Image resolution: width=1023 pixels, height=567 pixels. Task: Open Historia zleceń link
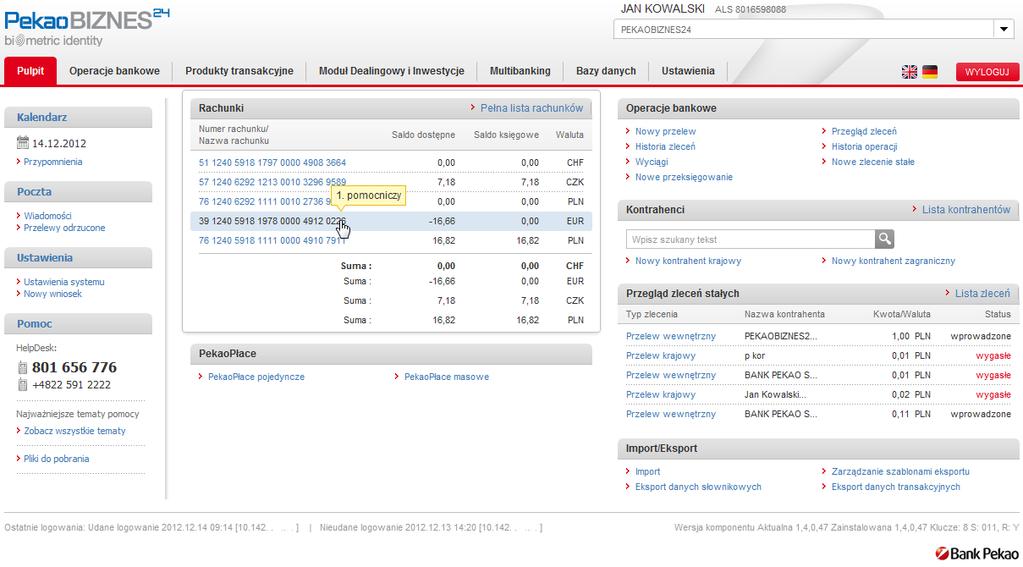tap(665, 147)
